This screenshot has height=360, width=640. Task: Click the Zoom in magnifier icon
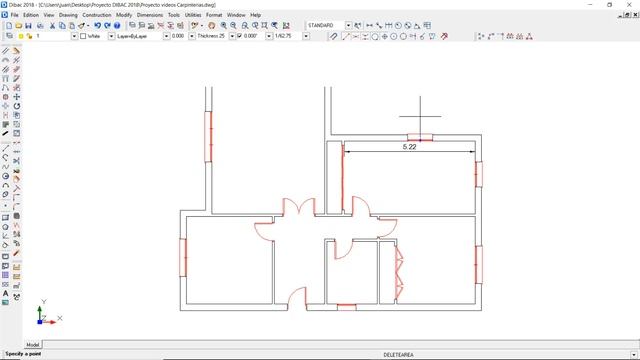[224, 25]
